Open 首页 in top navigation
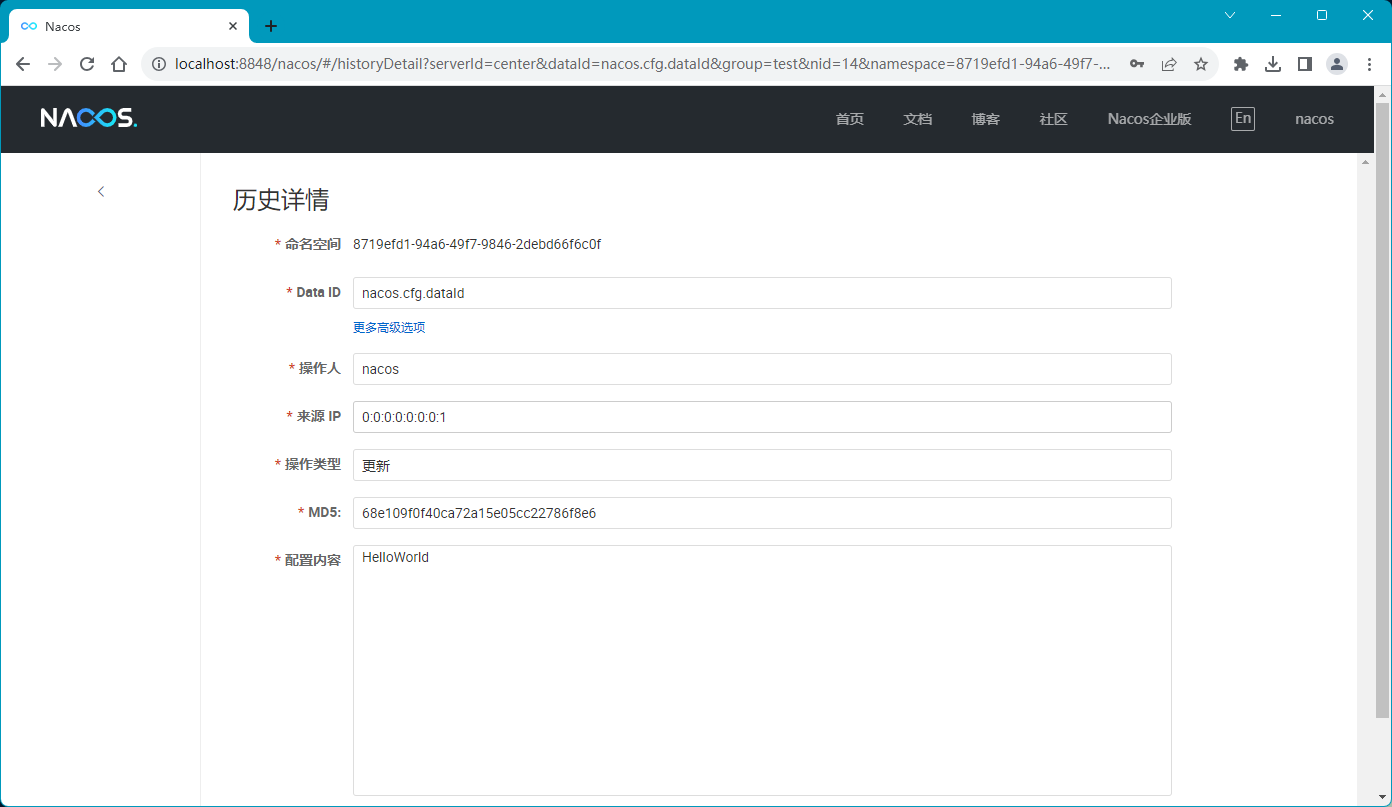1392x807 pixels. point(849,119)
